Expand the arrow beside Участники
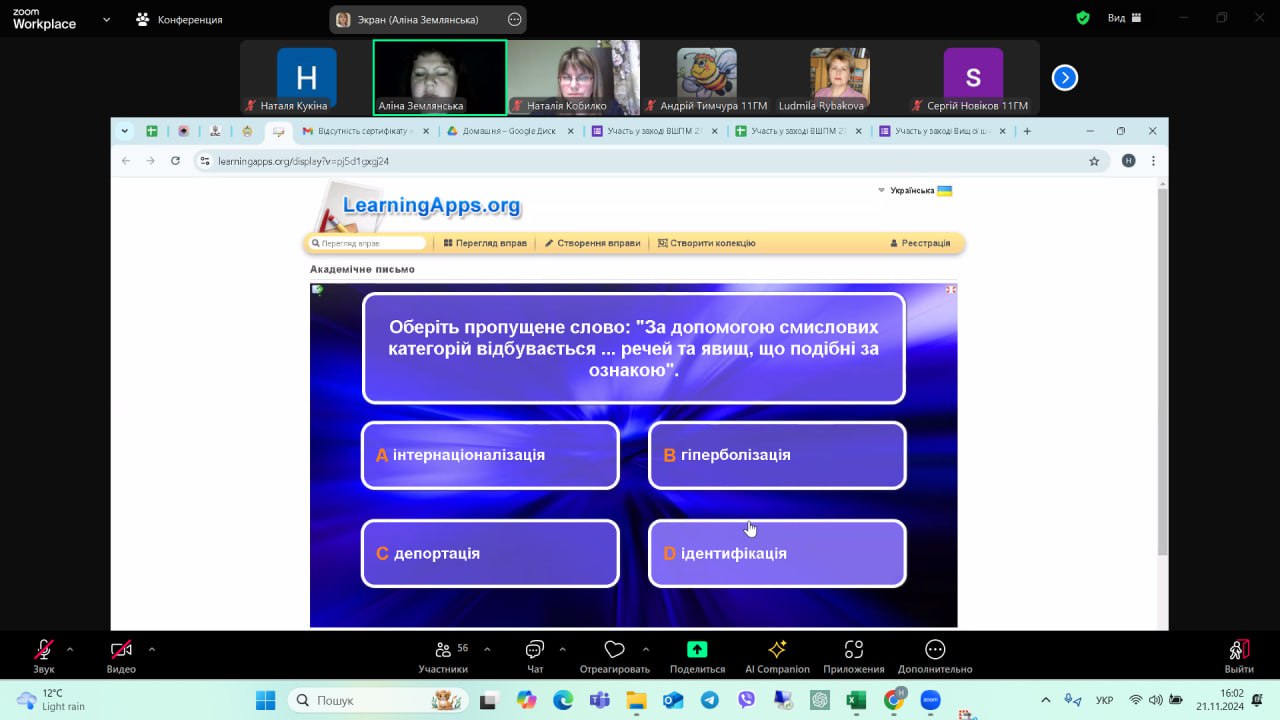This screenshot has width=1280, height=720. pos(487,649)
